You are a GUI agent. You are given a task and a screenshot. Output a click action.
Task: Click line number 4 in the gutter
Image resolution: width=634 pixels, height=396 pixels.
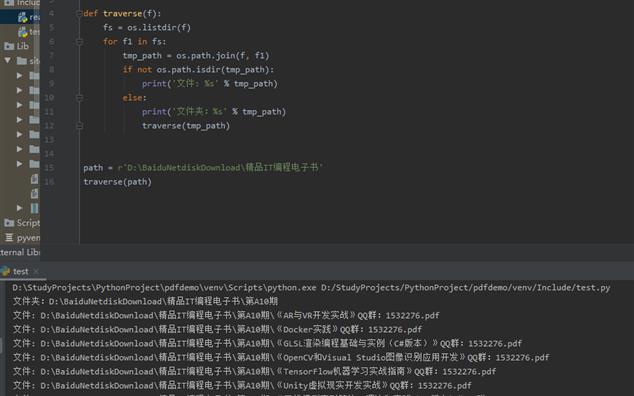pos(51,13)
